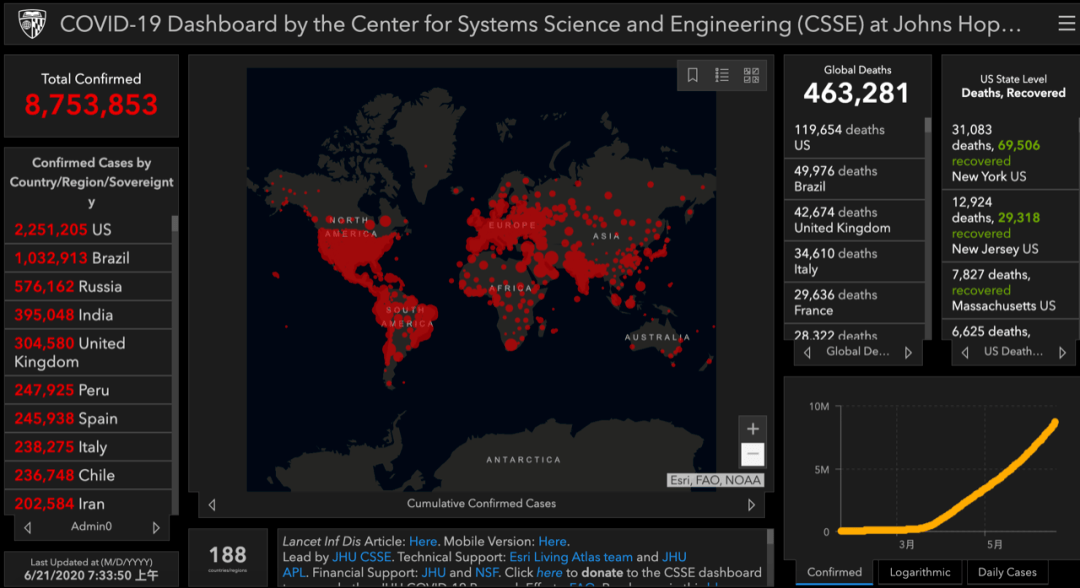The height and width of the screenshot is (588, 1080).
Task: Zoom in on the map with plus button
Action: 752,429
